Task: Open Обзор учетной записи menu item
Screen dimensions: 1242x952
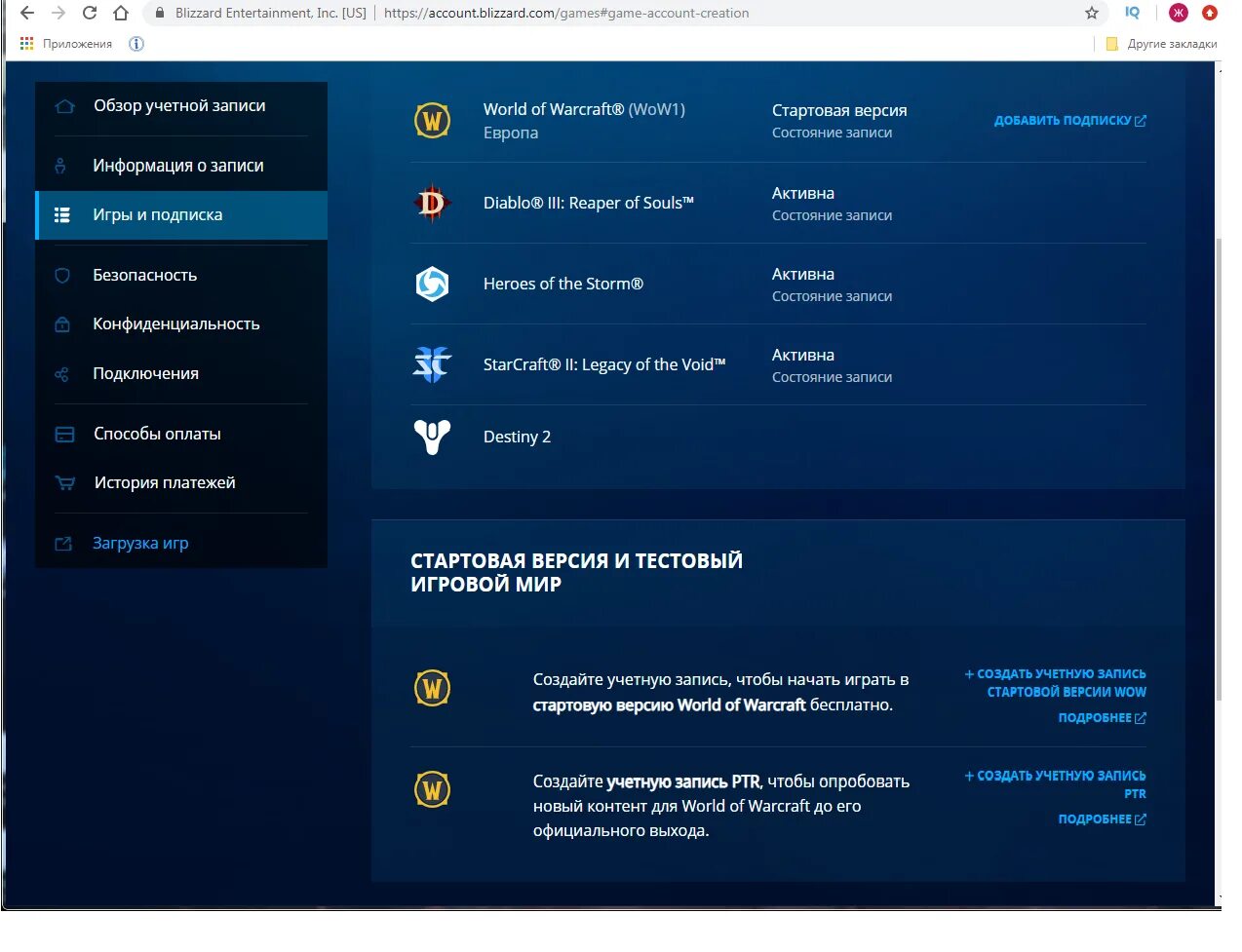Action: (x=181, y=106)
